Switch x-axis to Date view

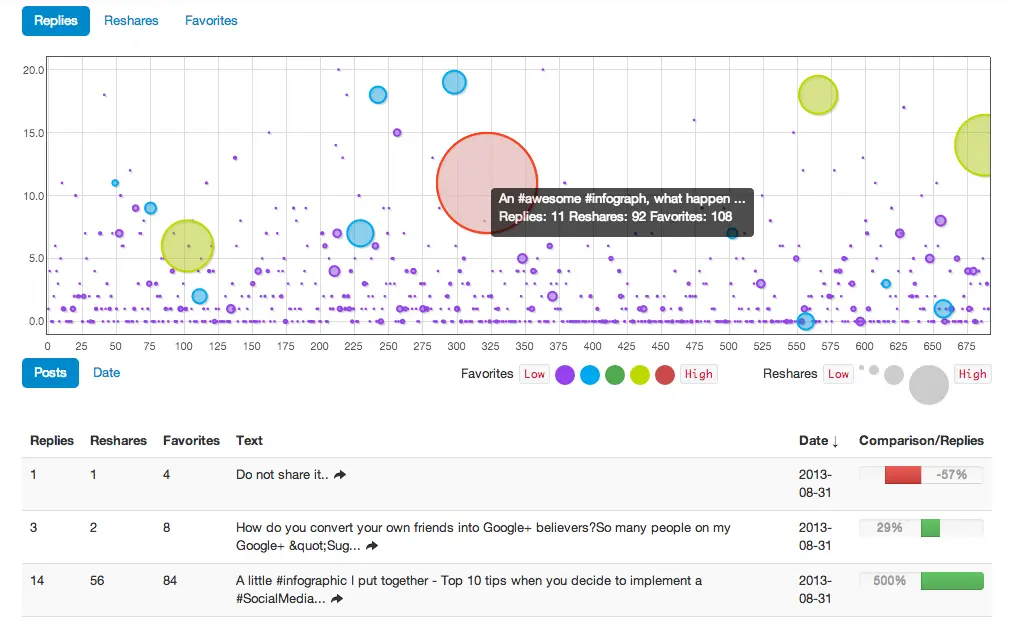point(106,373)
